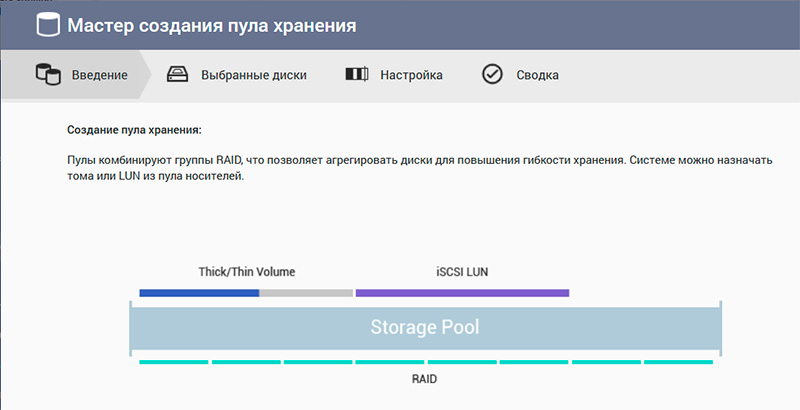Jump to the Сводка step
This screenshot has width=800, height=410.
537,75
